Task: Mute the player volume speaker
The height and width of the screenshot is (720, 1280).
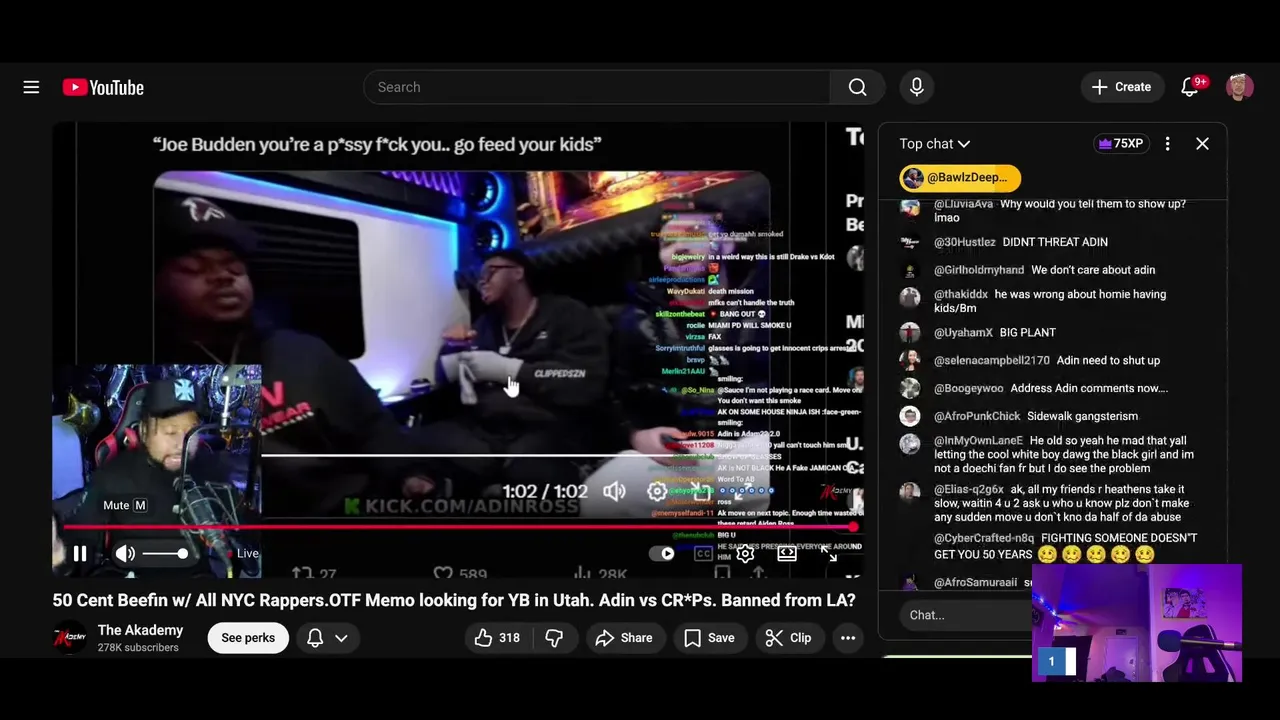Action: pos(125,553)
